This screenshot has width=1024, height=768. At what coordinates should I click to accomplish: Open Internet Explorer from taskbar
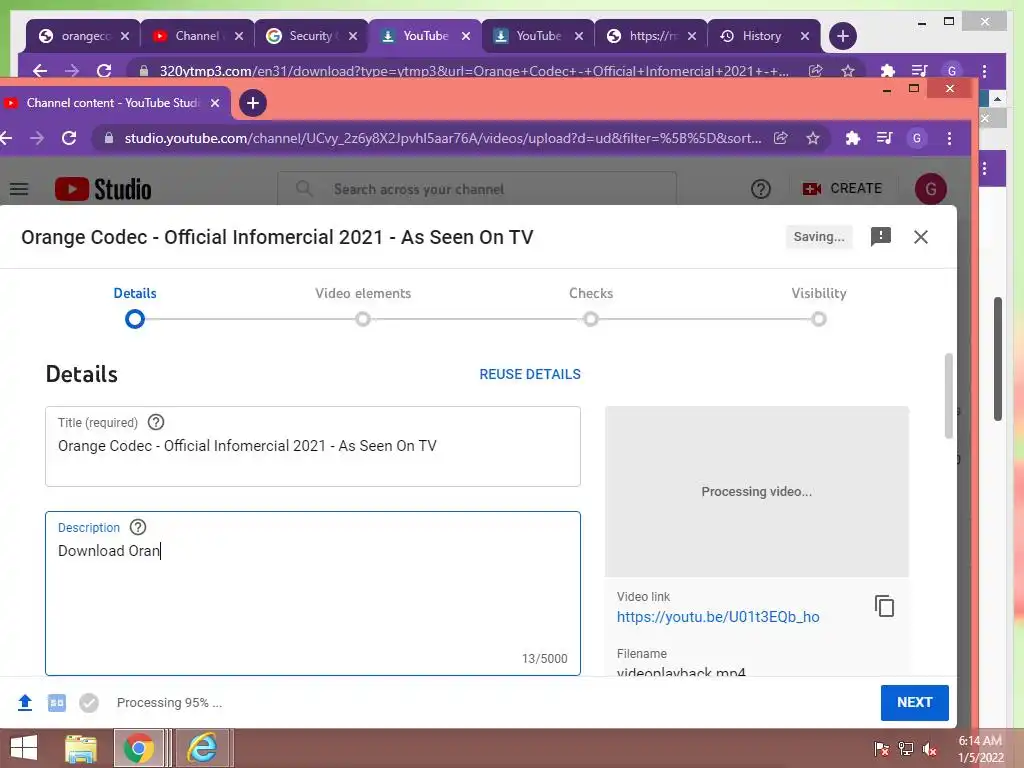202,748
